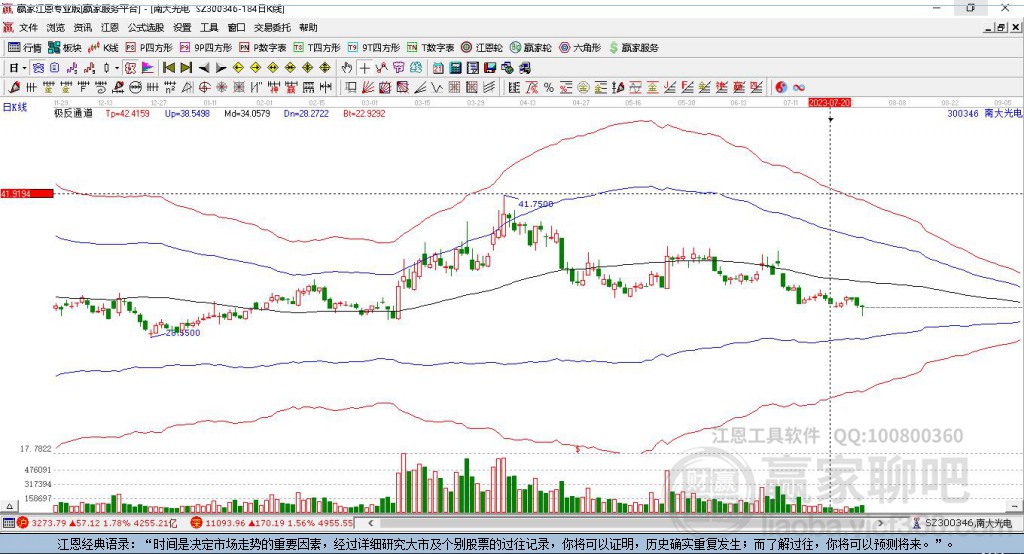Select the percent (%) tool icon
This screenshot has width=1024, height=554.
549,88
